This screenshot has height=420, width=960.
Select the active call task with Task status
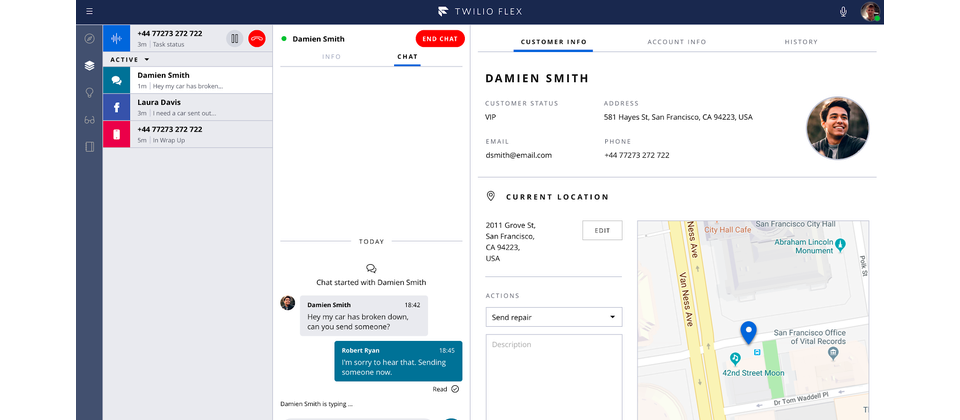[x=187, y=39]
